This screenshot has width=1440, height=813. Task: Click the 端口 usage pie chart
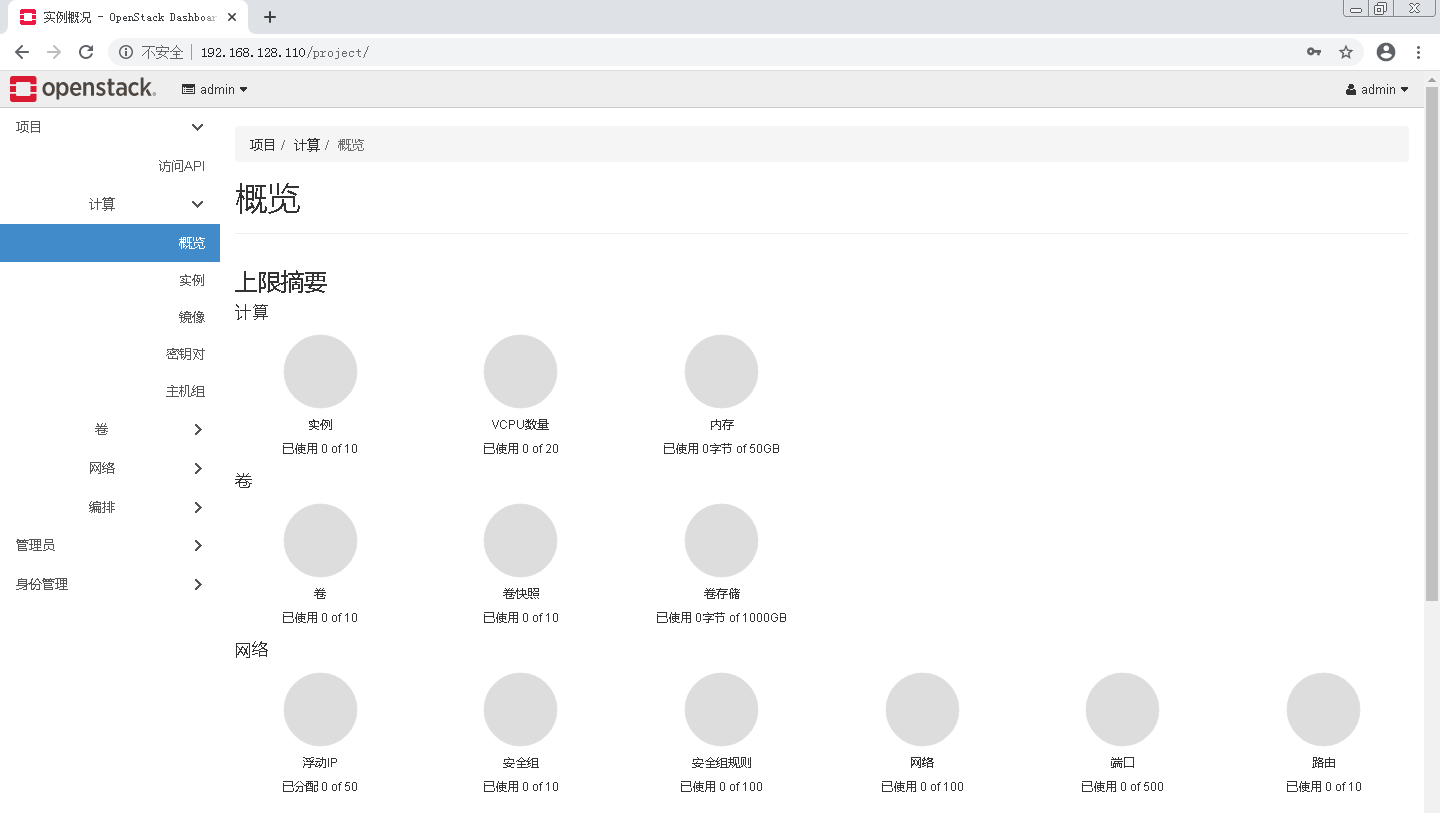[x=1122, y=709]
